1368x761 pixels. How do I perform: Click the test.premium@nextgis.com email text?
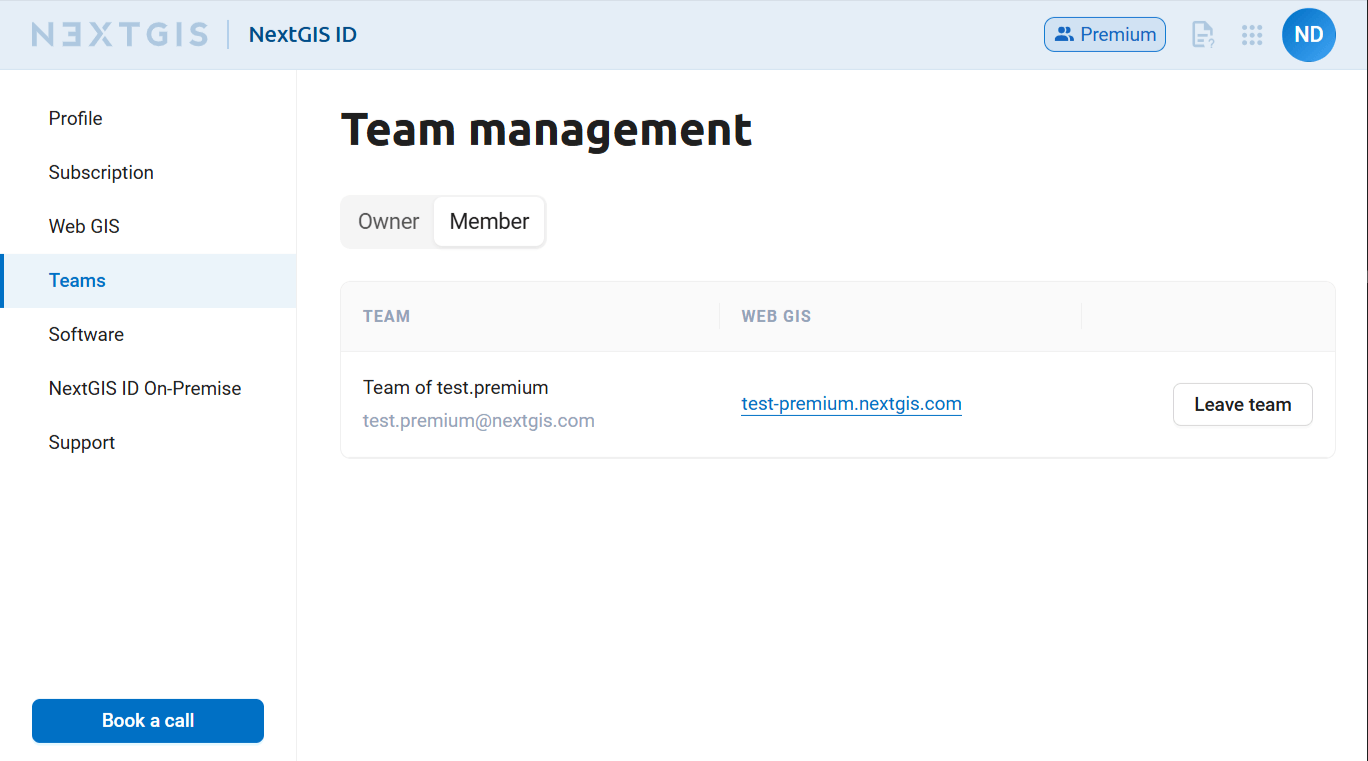coord(479,421)
